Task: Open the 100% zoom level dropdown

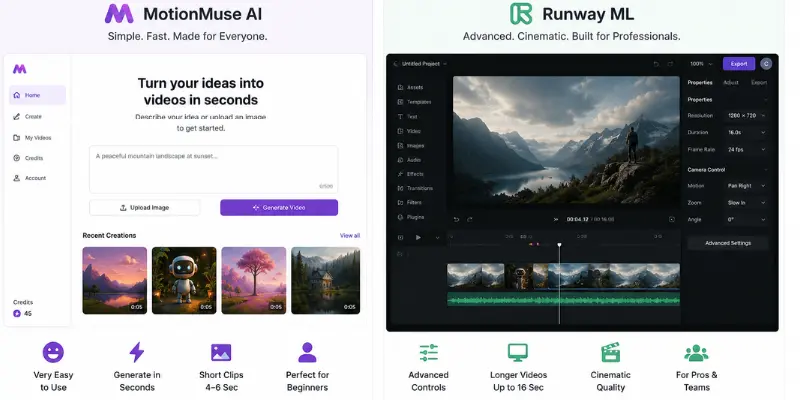Action: click(701, 64)
